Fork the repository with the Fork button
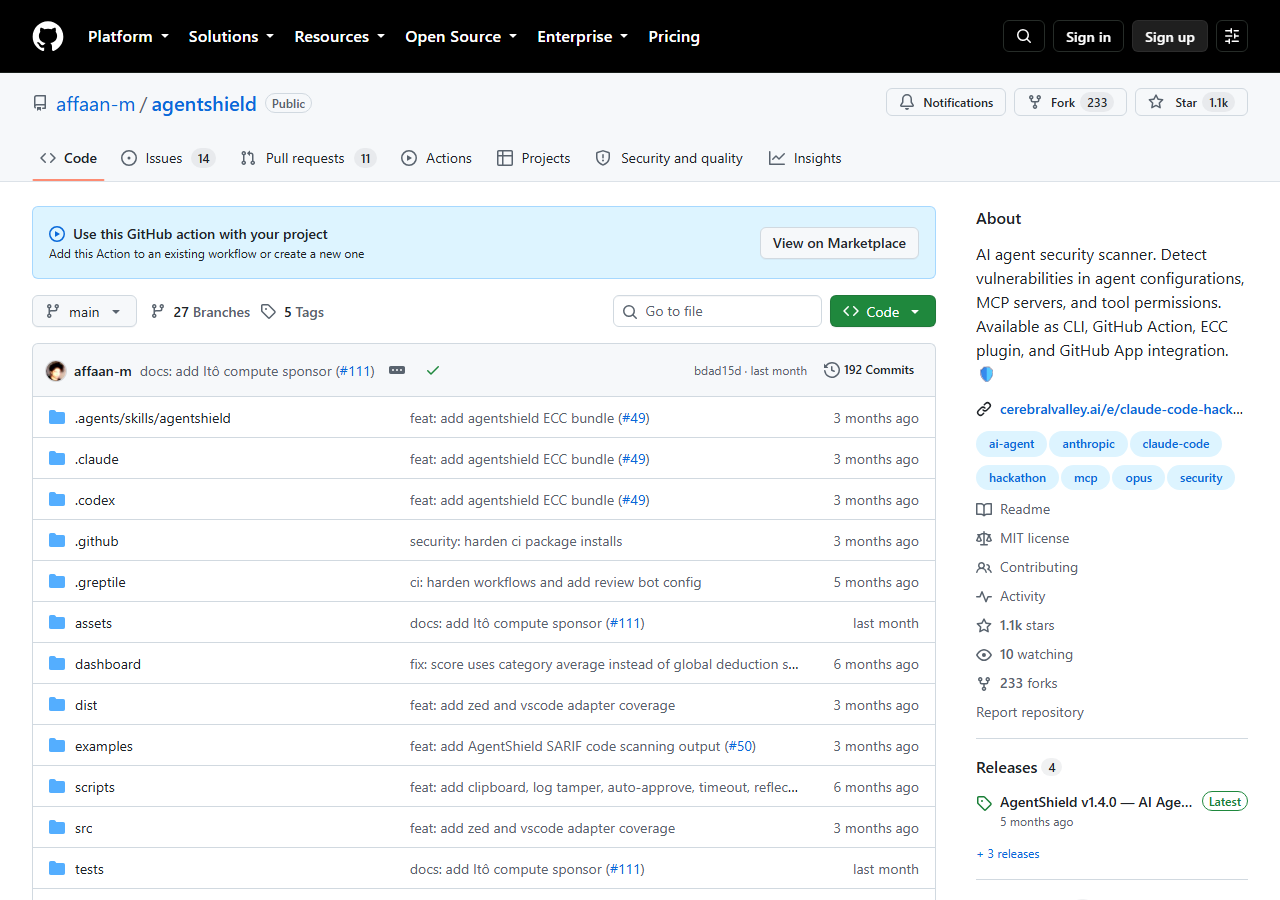Screen dimensions: 1280x900 pos(1070,102)
